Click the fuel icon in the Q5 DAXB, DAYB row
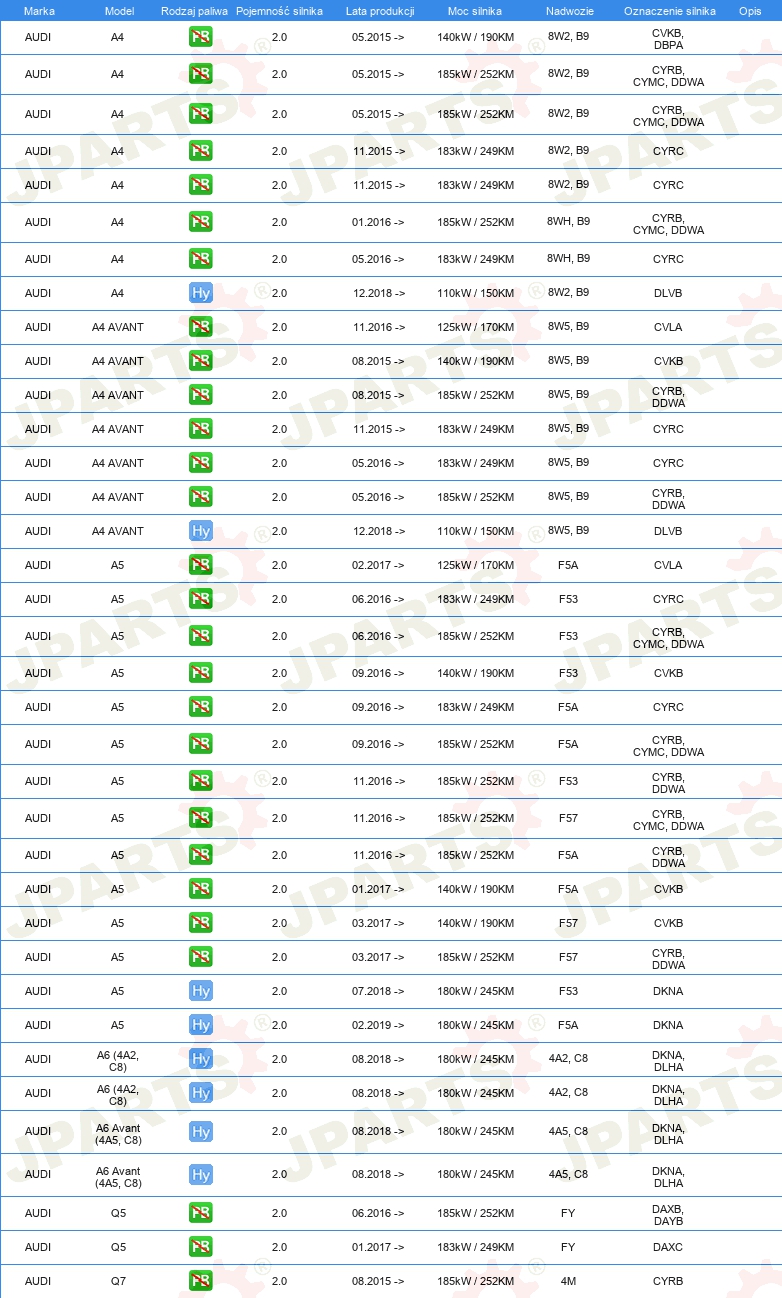 tap(201, 1213)
